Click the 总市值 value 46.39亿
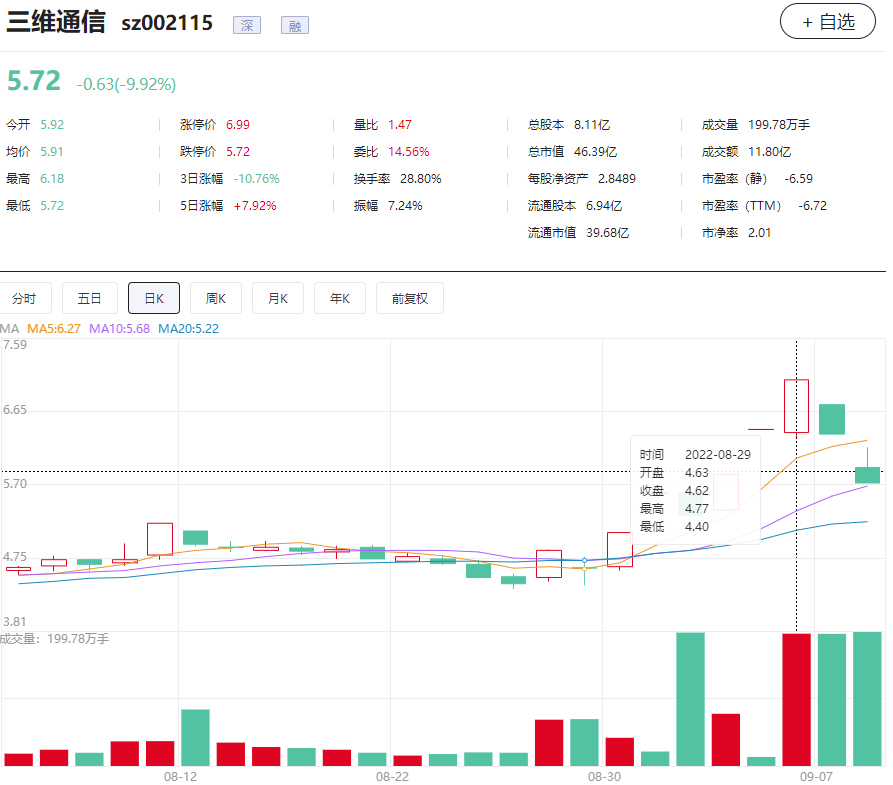893x785 pixels. pos(596,152)
